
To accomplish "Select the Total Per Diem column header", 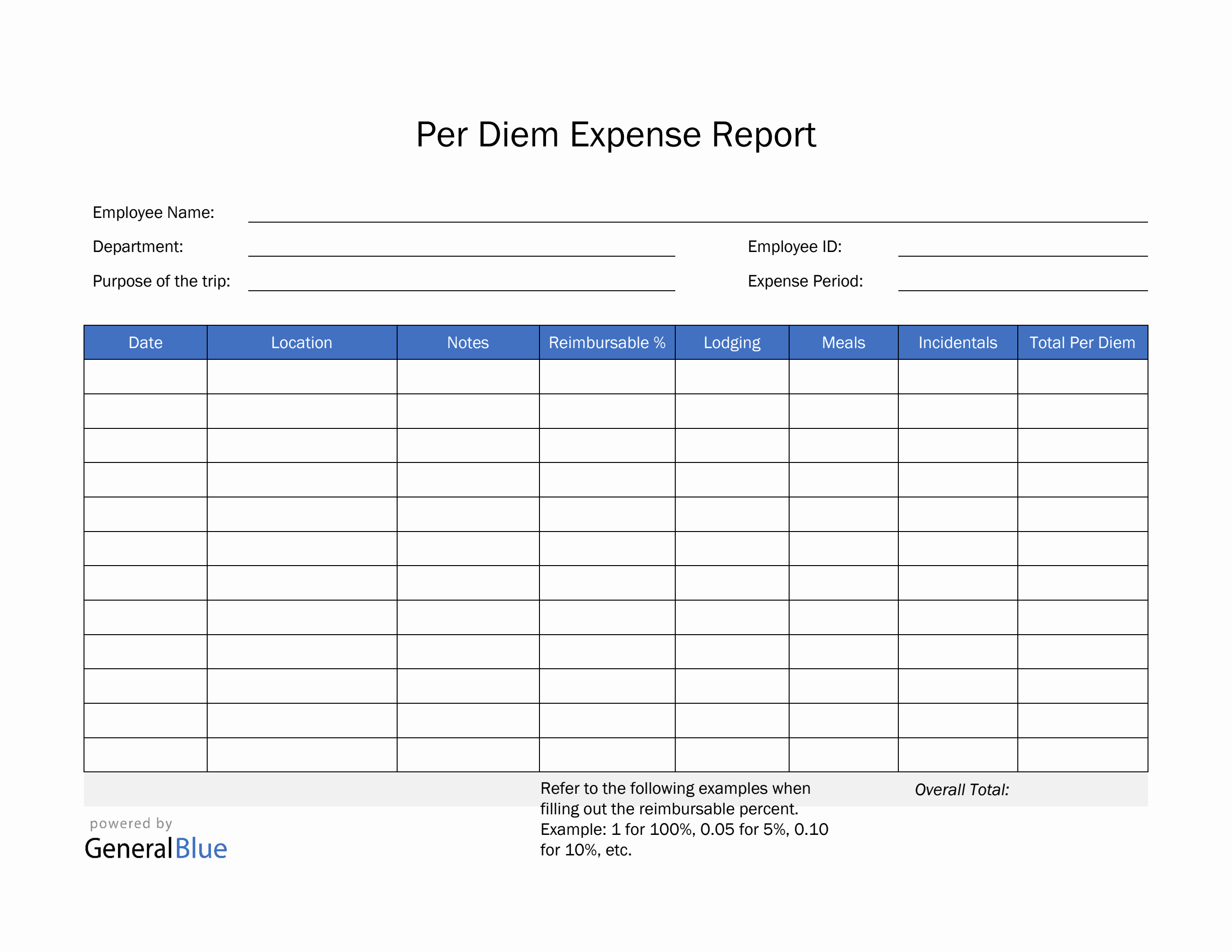I will coord(1082,343).
